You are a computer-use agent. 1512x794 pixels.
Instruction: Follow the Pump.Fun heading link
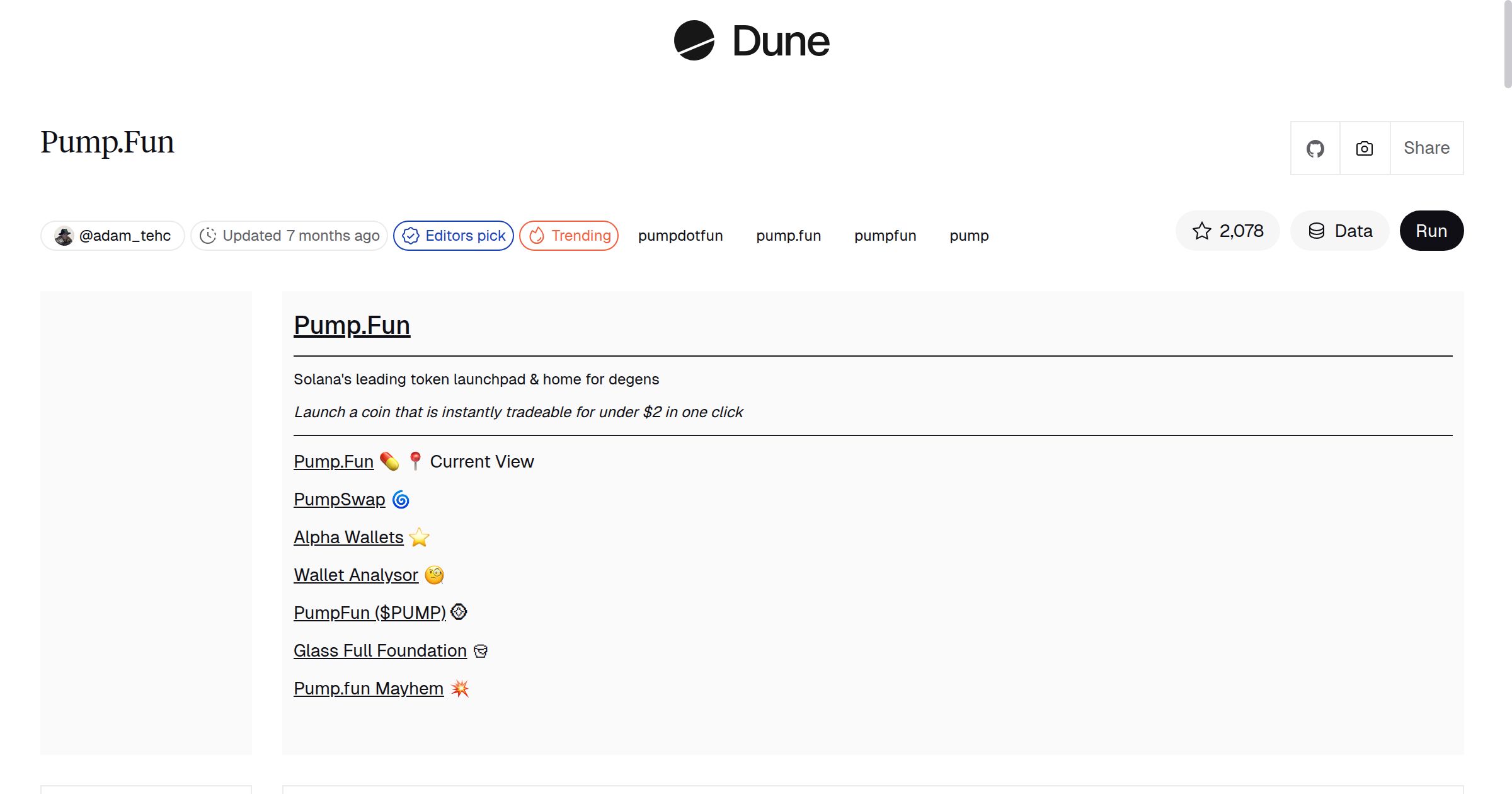click(x=352, y=325)
